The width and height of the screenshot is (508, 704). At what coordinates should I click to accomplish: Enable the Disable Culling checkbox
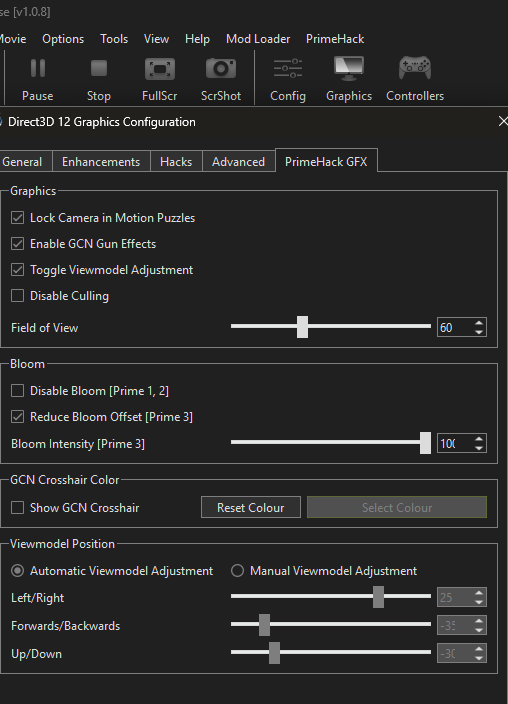(x=18, y=296)
